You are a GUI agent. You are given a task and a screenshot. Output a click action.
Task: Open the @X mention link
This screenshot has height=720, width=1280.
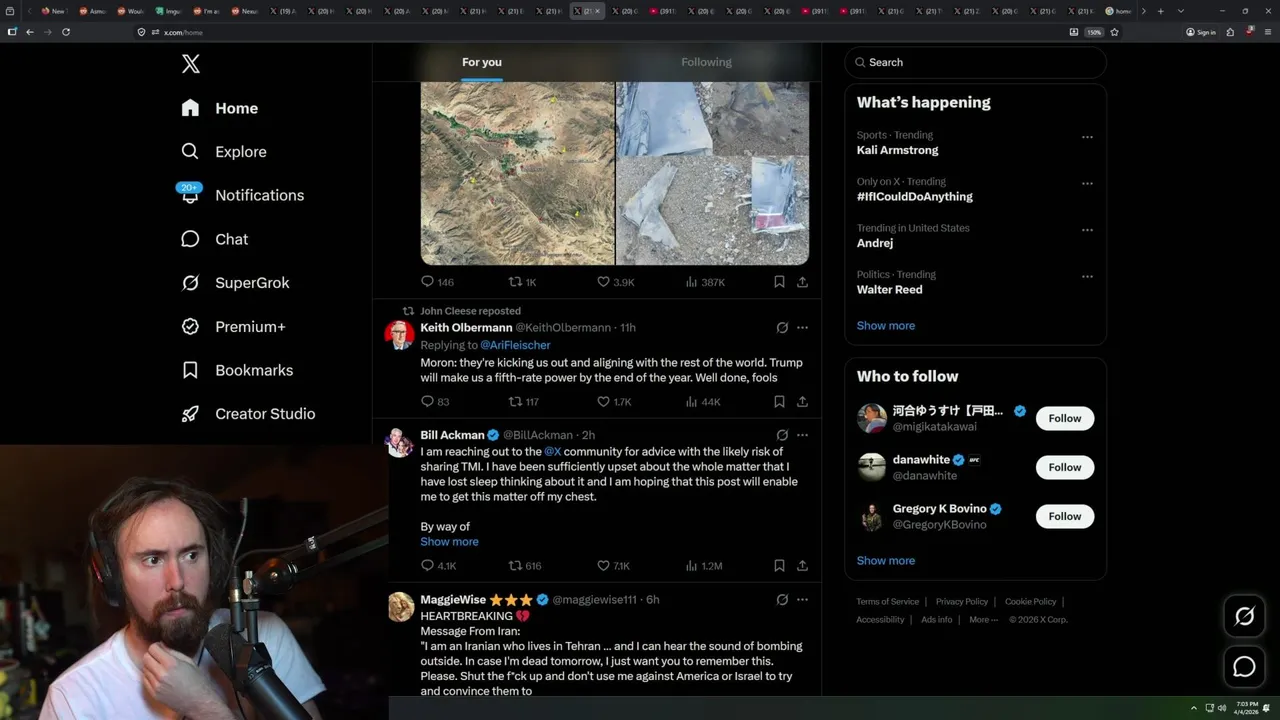552,452
